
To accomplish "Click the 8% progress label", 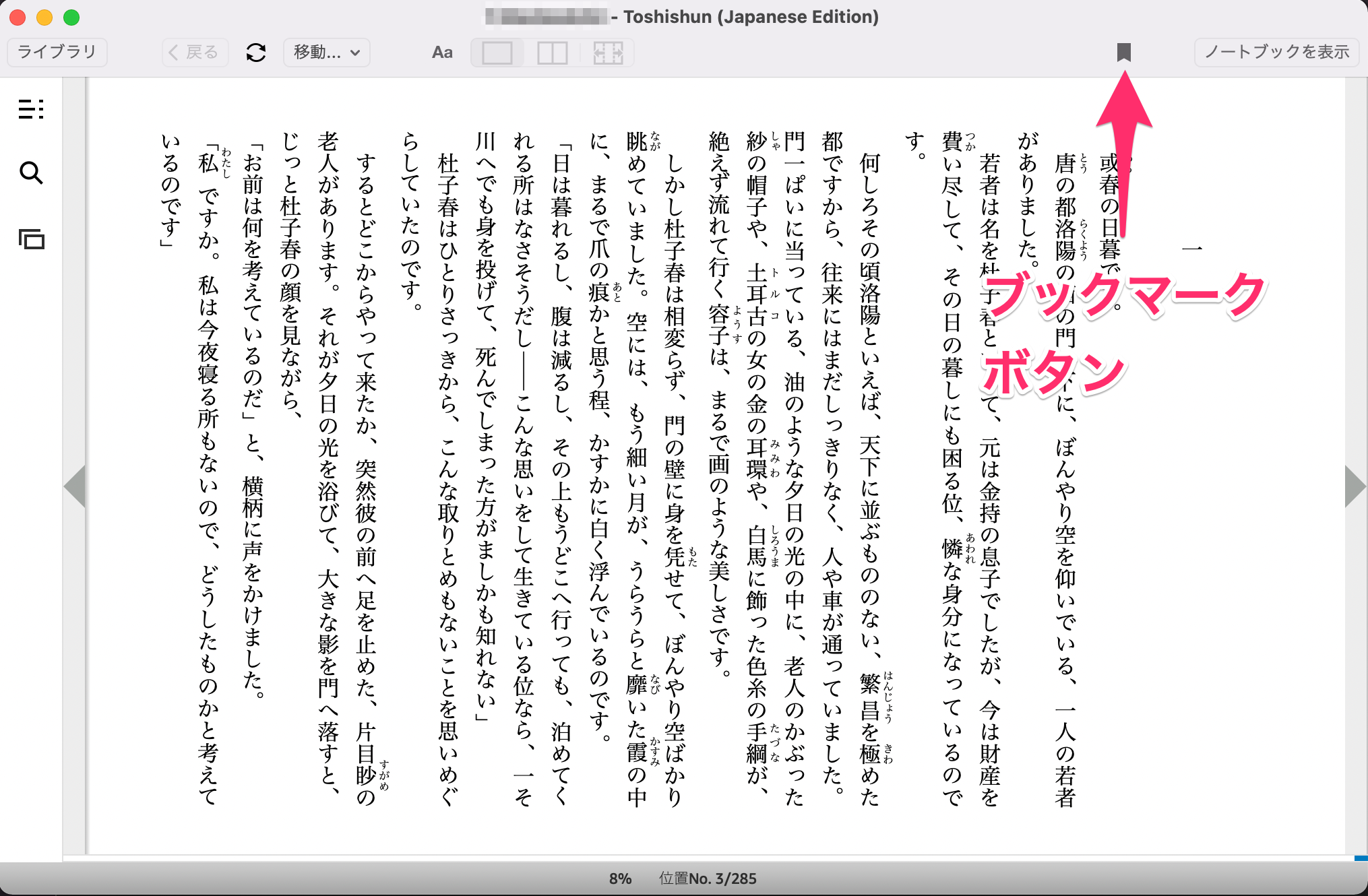I will [620, 878].
